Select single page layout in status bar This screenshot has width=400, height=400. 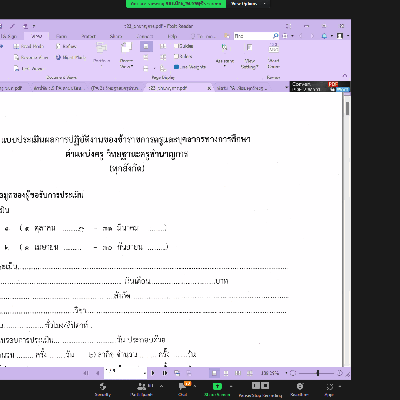point(214,373)
